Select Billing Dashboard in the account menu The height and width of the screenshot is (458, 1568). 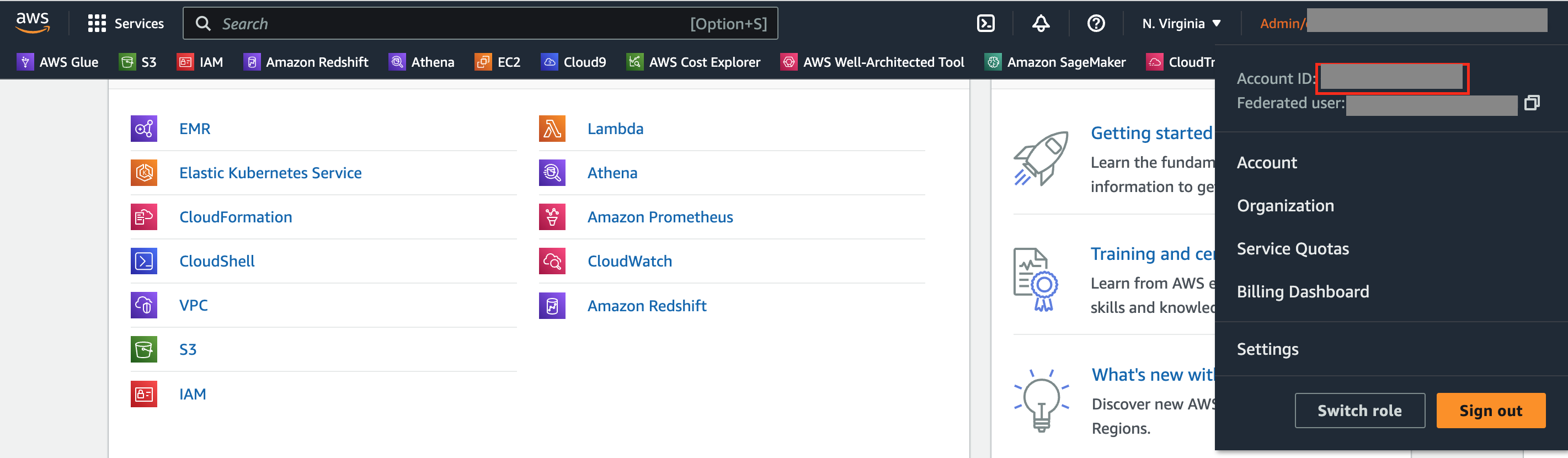point(1303,292)
